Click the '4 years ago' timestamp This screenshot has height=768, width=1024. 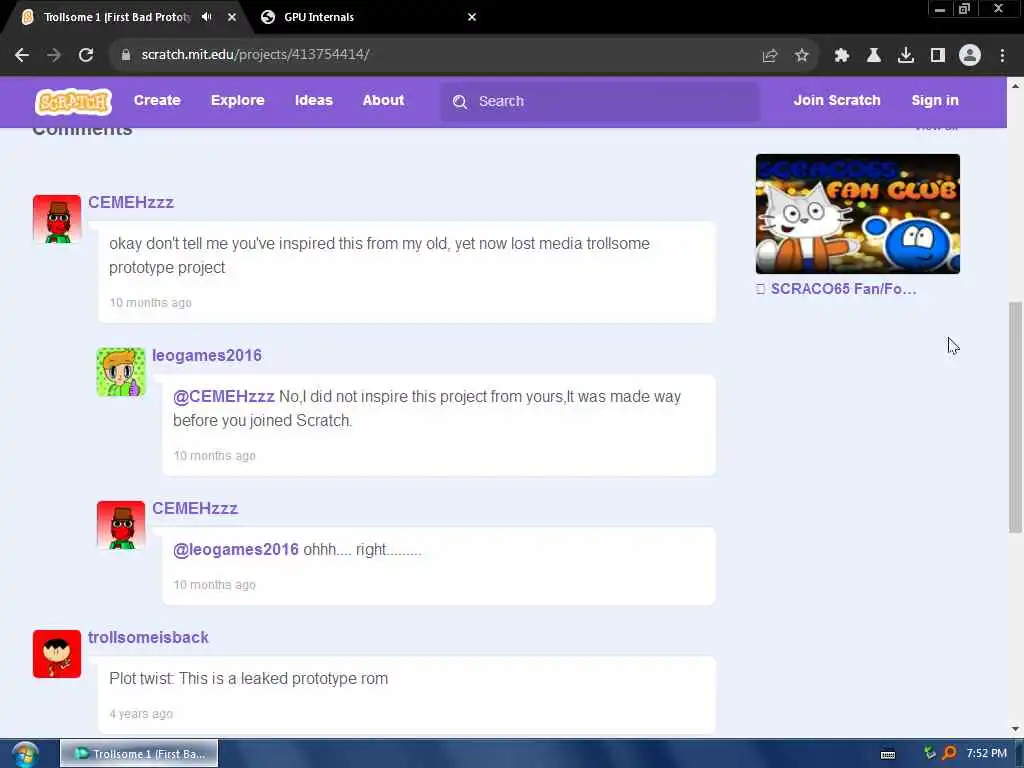[x=141, y=714]
